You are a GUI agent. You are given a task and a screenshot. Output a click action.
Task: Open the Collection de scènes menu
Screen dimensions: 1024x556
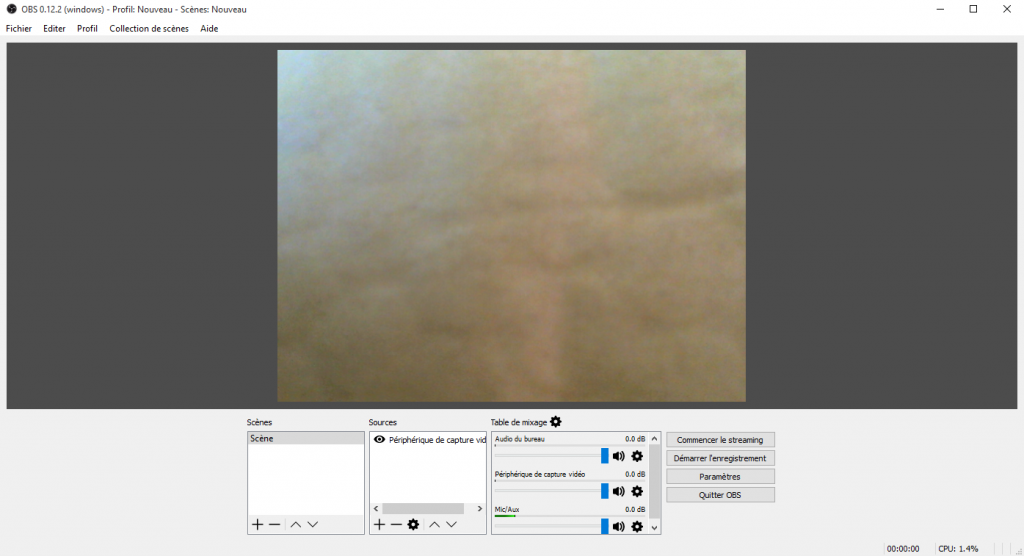pyautogui.click(x=149, y=29)
